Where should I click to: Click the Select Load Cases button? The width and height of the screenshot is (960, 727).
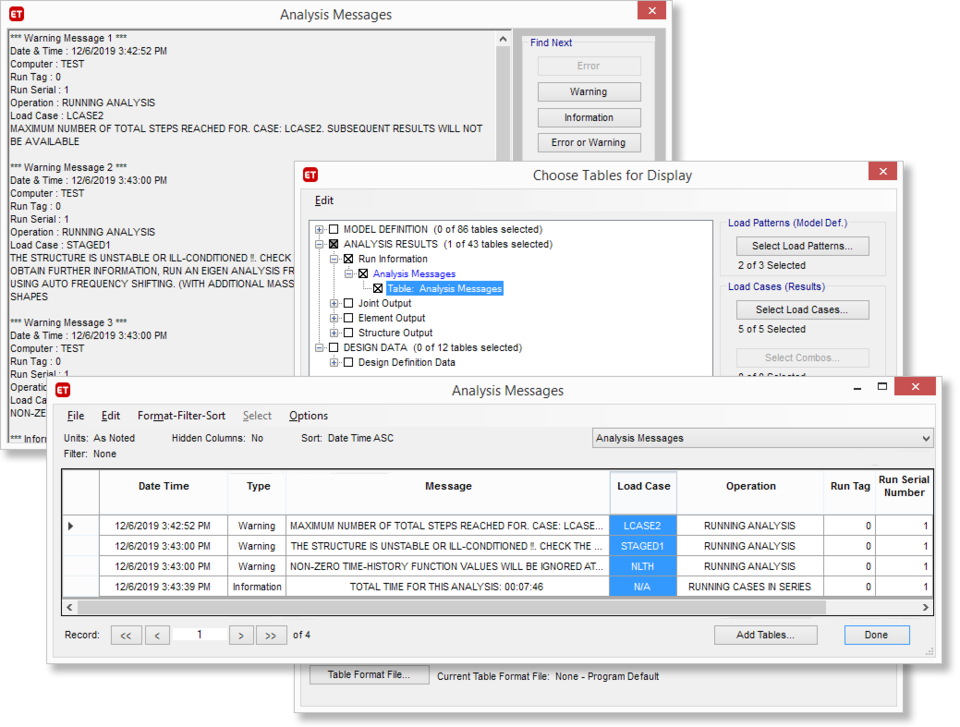coord(802,310)
